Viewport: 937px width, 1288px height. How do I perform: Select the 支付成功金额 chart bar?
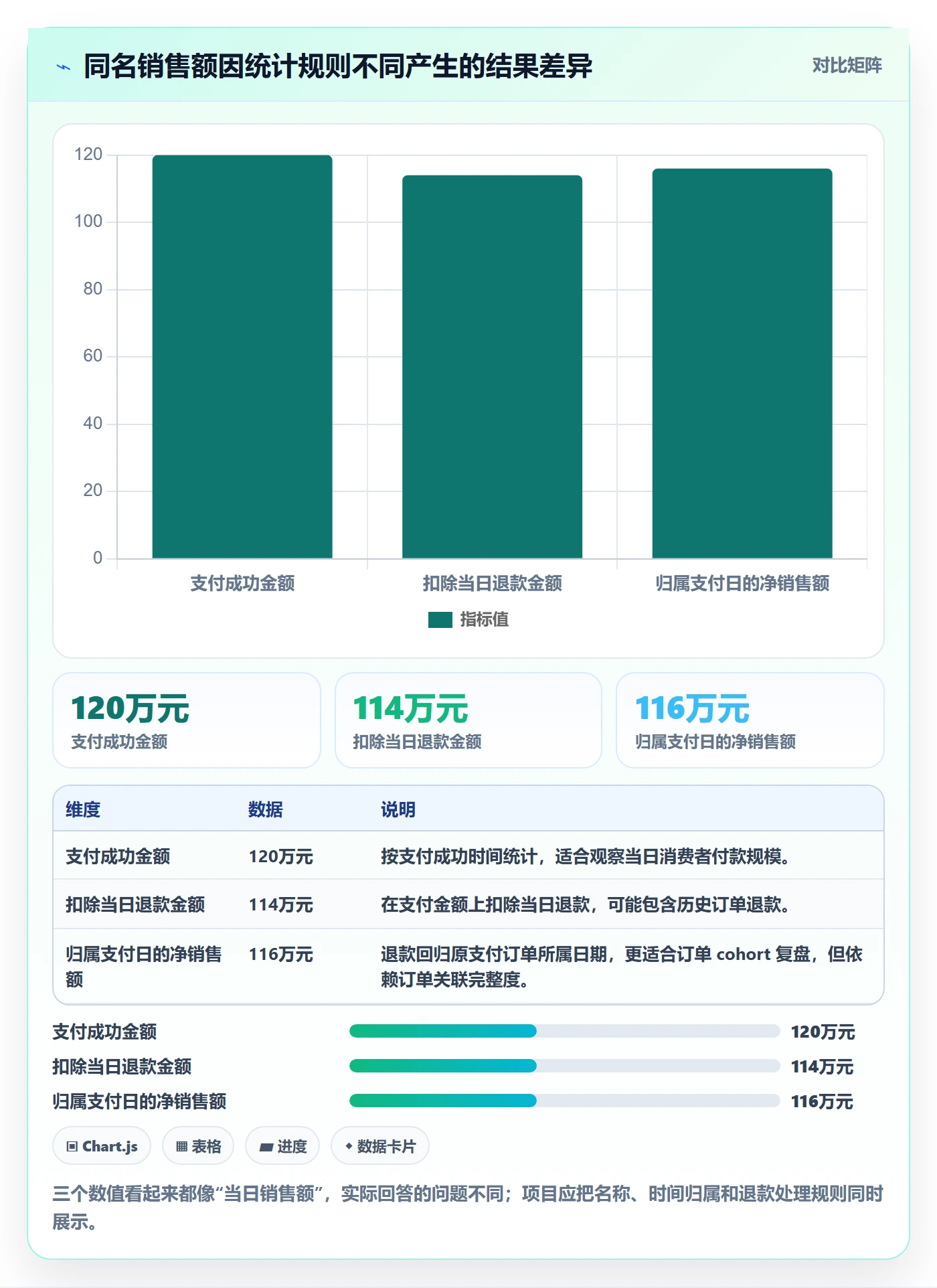click(x=242, y=357)
